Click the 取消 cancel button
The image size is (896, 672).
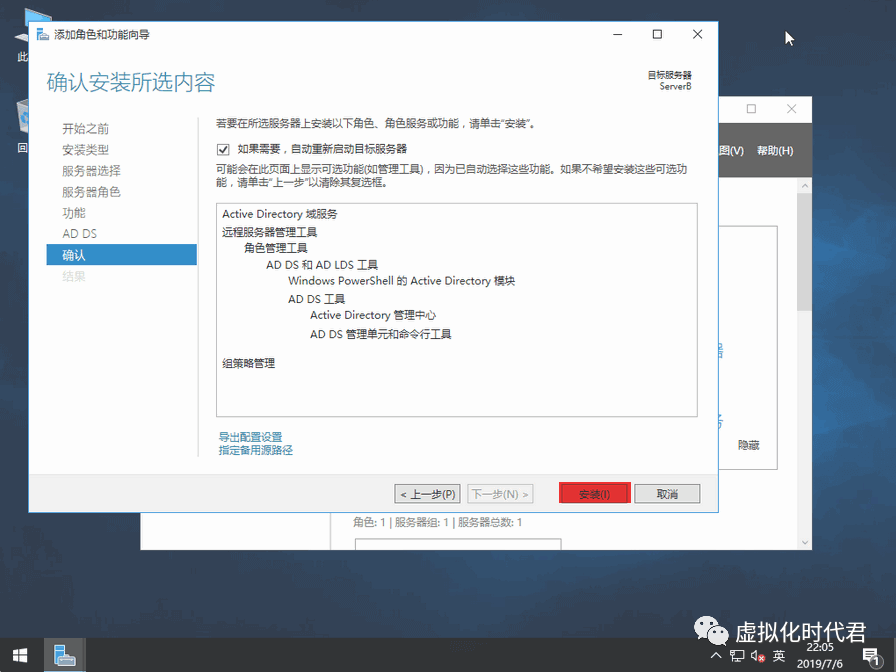(667, 494)
